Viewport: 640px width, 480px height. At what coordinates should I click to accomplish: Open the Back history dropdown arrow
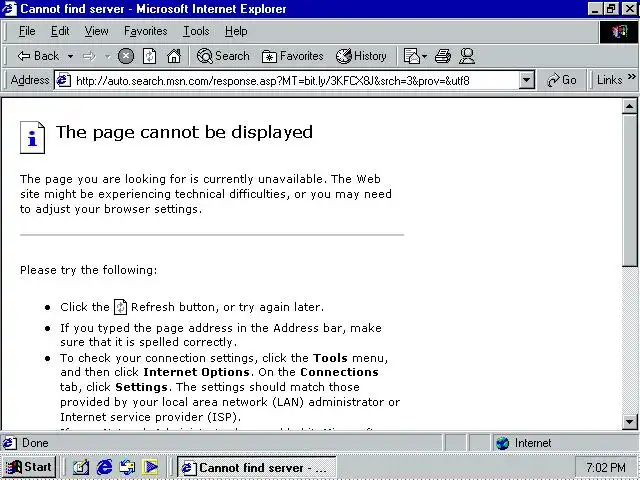tap(70, 56)
